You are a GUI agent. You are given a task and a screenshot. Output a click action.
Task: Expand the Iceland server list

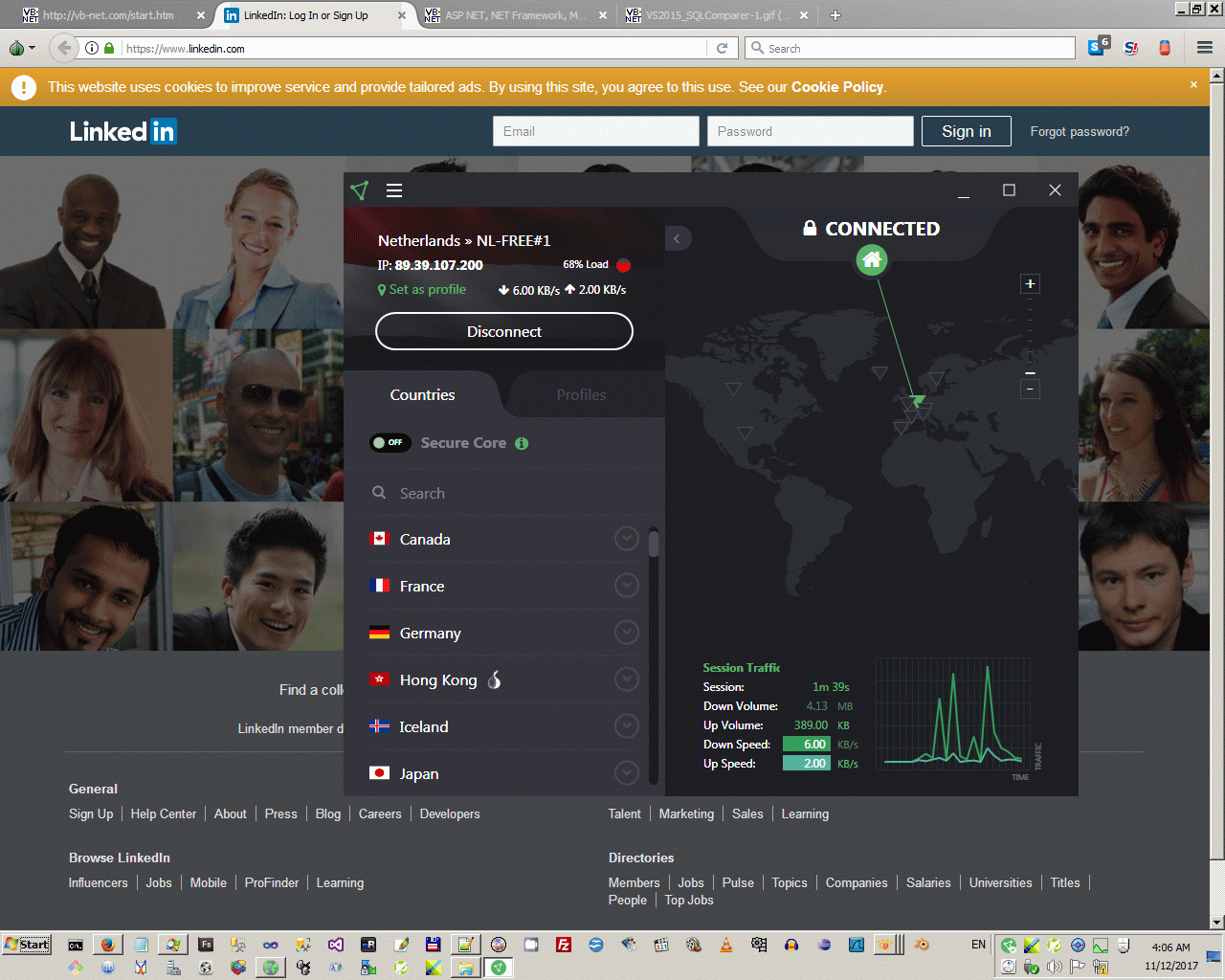pyautogui.click(x=627, y=726)
